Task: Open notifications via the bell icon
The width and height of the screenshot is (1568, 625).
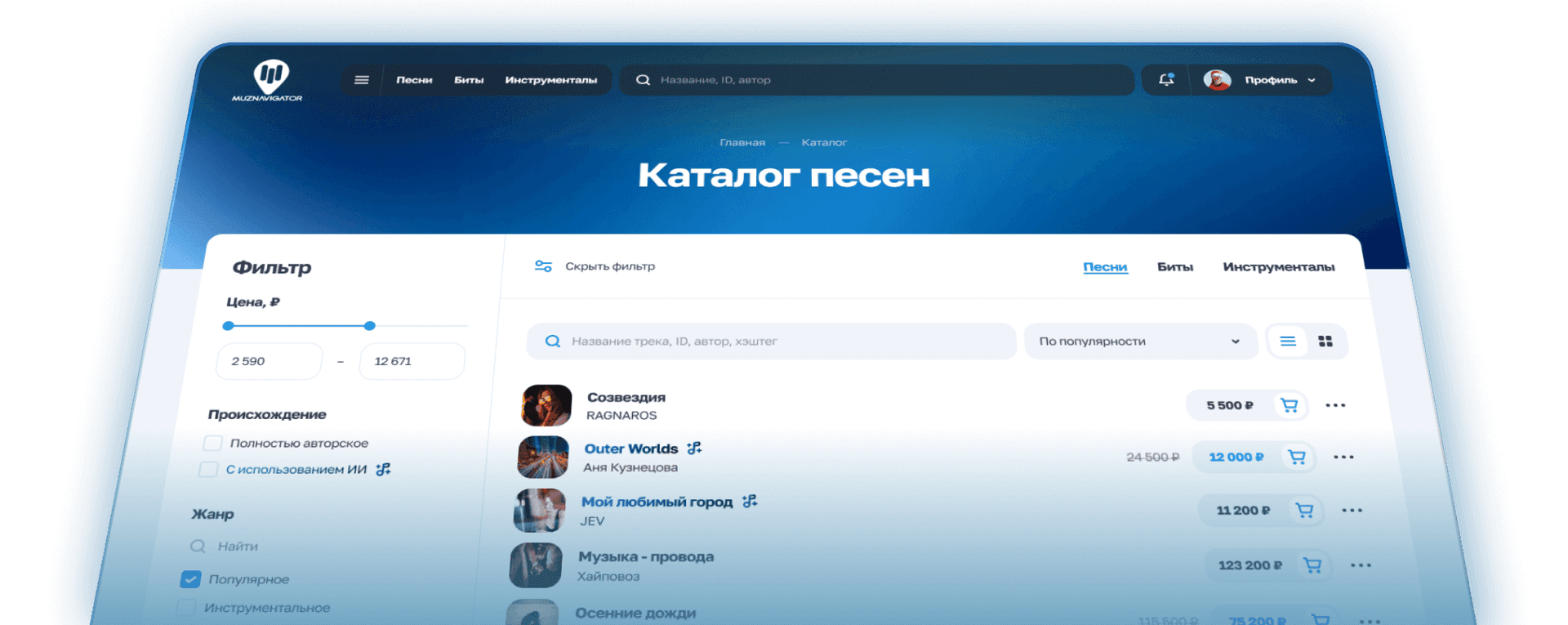Action: [1166, 79]
